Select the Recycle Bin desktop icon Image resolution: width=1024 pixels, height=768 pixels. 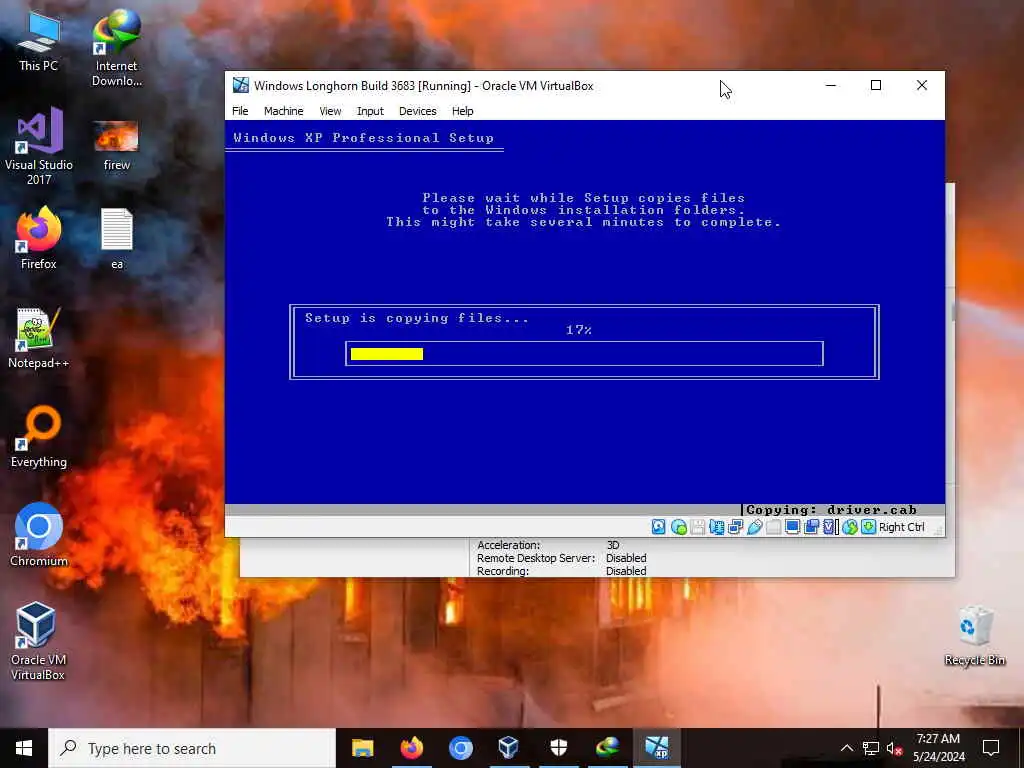pyautogui.click(x=974, y=636)
